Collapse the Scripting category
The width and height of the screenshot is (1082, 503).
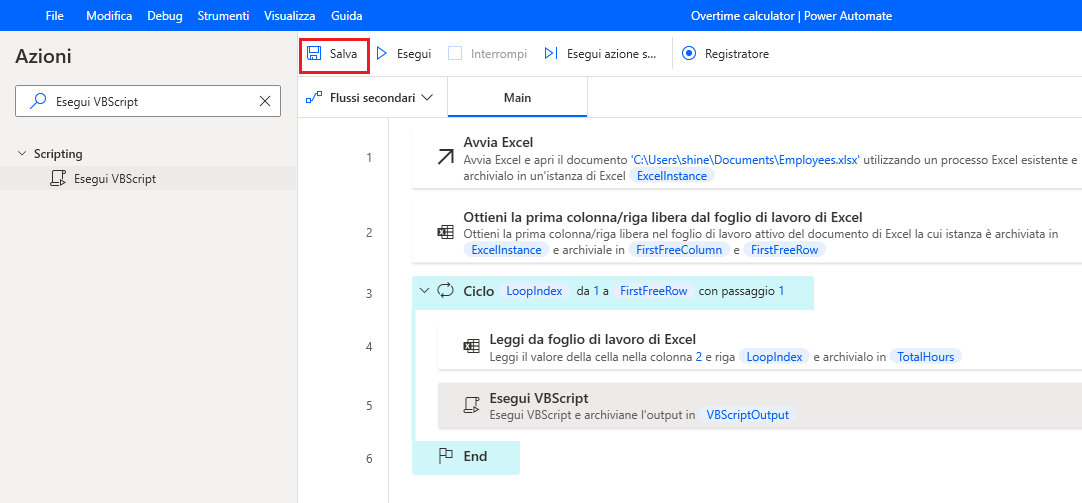22,154
